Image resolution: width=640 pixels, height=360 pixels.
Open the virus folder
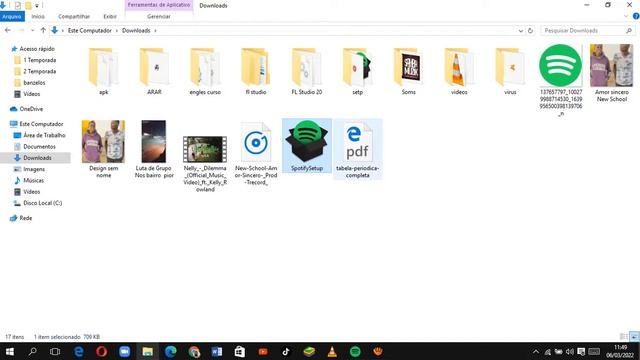click(510, 71)
